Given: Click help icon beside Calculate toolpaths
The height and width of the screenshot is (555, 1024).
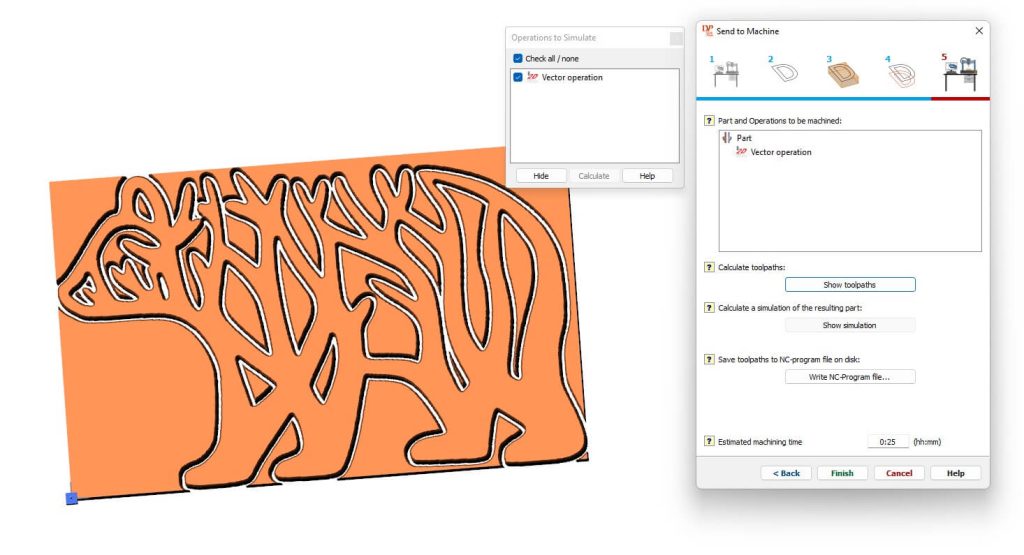Looking at the screenshot, I should point(709,268).
